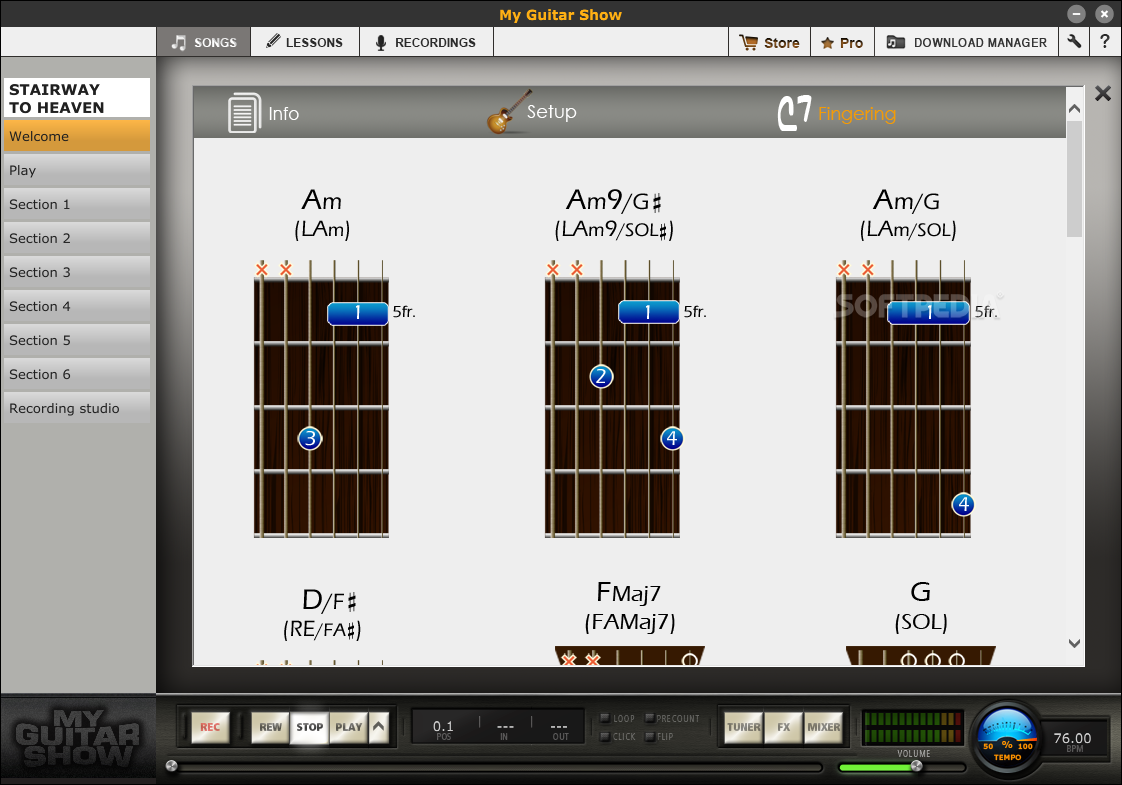The width and height of the screenshot is (1122, 785).
Task: Click finger 4 dot on Am/G chord
Action: tap(963, 504)
